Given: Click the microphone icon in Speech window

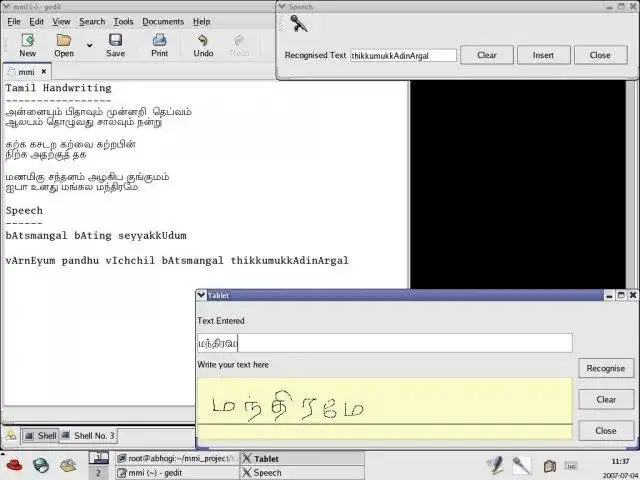Looking at the screenshot, I should click(x=299, y=24).
